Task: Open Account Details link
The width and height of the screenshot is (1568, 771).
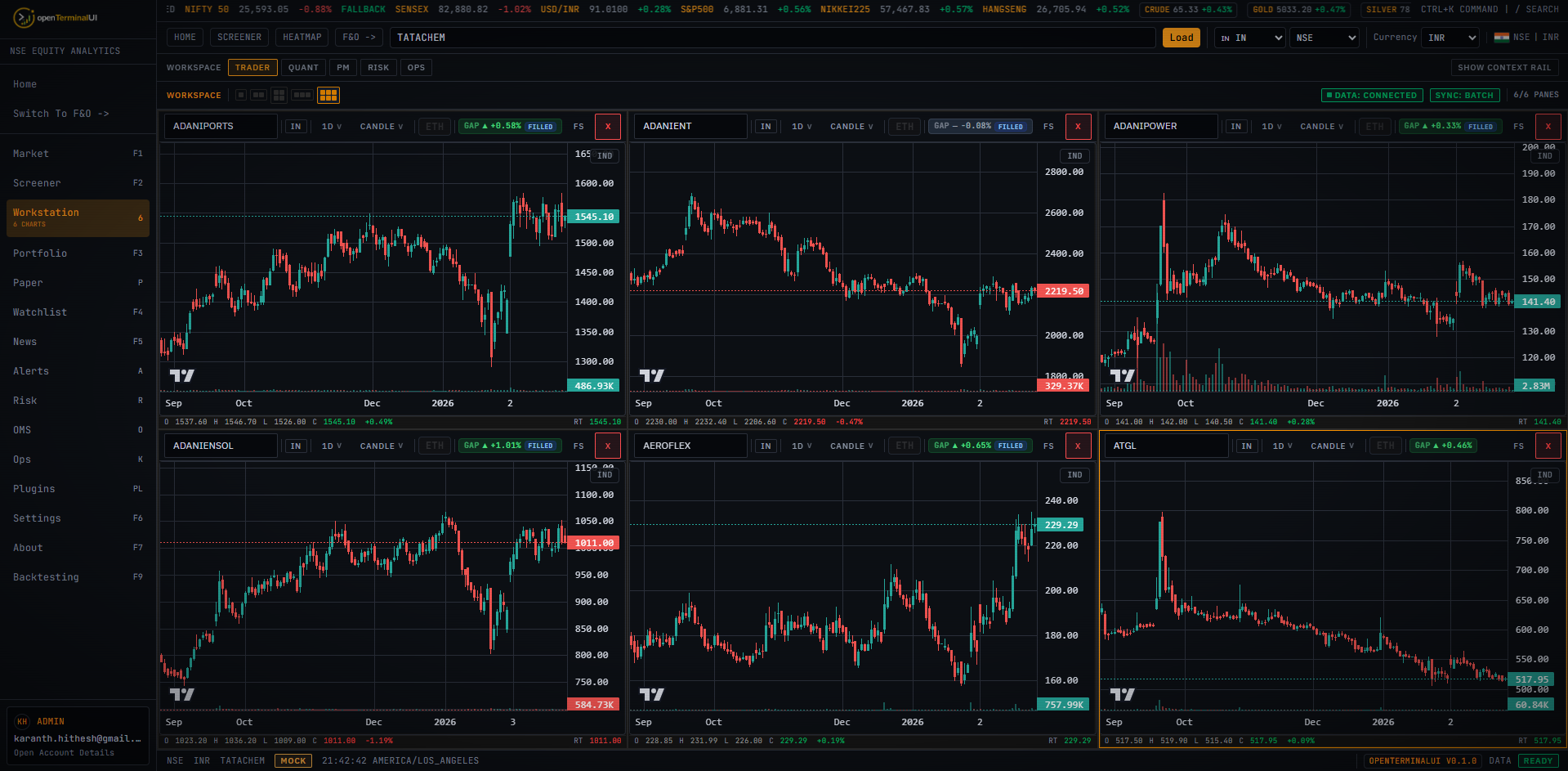Action: point(64,753)
